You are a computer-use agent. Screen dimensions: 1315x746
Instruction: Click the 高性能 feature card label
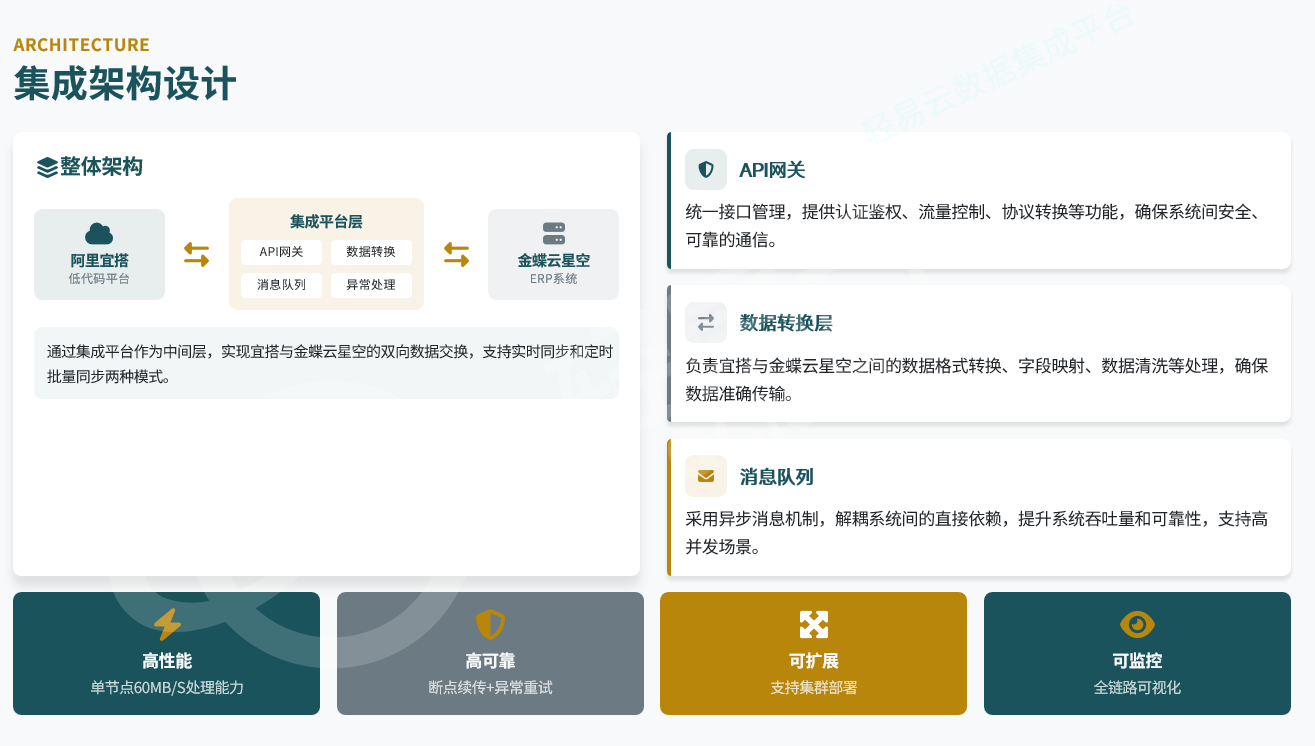(x=167, y=661)
